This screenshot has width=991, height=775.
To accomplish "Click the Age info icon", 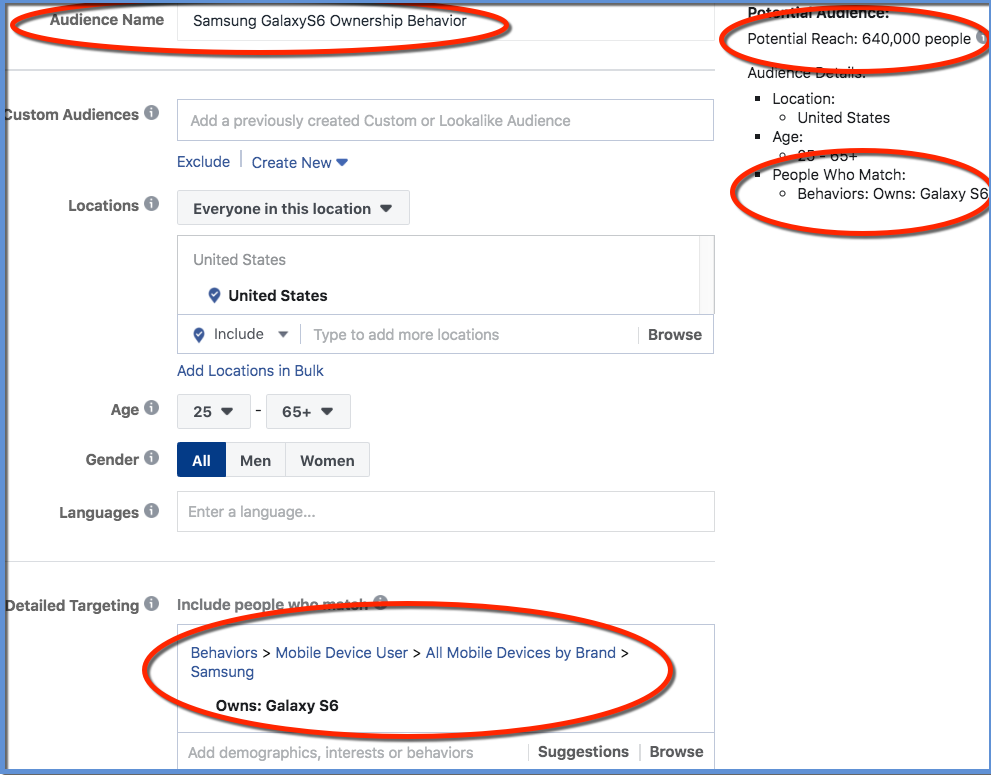I will click(x=151, y=408).
